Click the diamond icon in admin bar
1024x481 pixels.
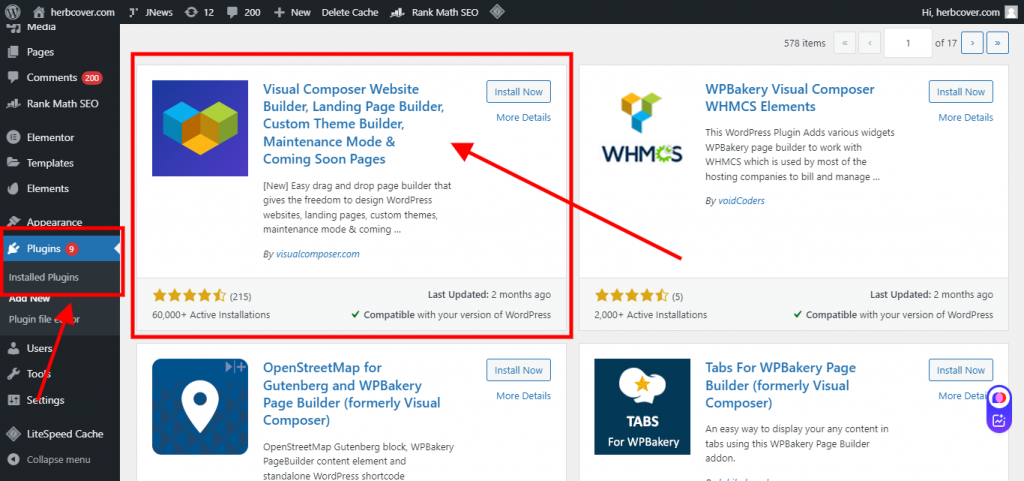coord(496,12)
